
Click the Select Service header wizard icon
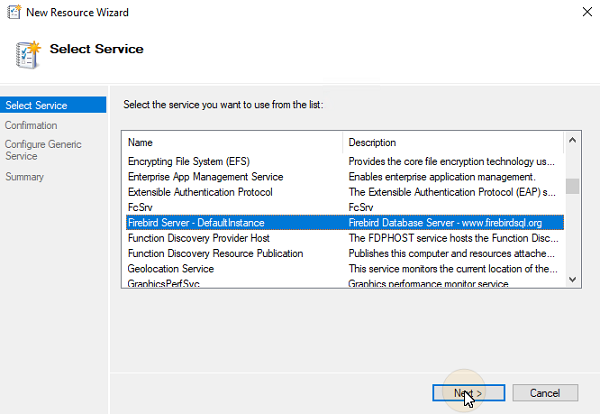[x=28, y=50]
